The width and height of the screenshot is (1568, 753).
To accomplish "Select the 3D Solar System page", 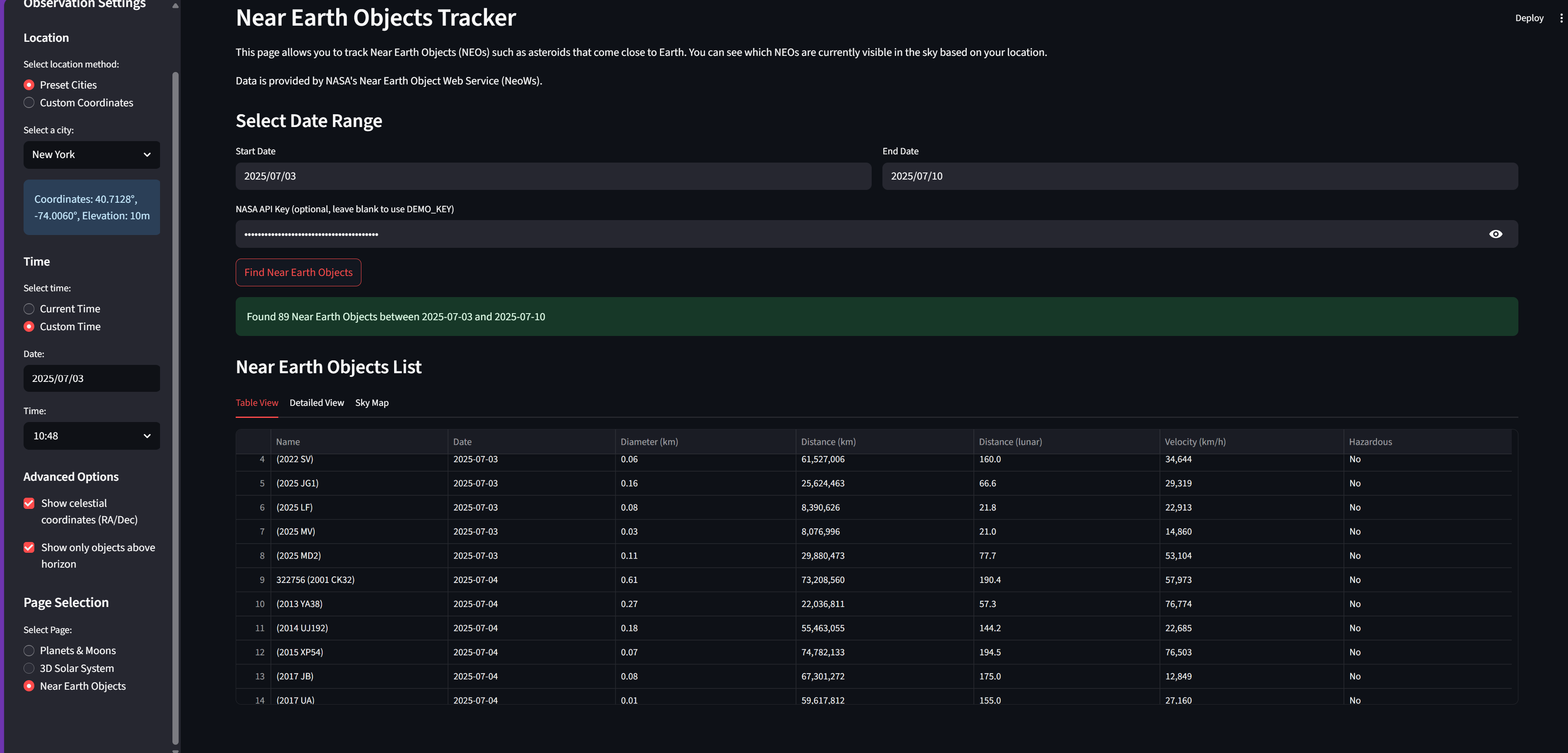I will tap(29, 668).
